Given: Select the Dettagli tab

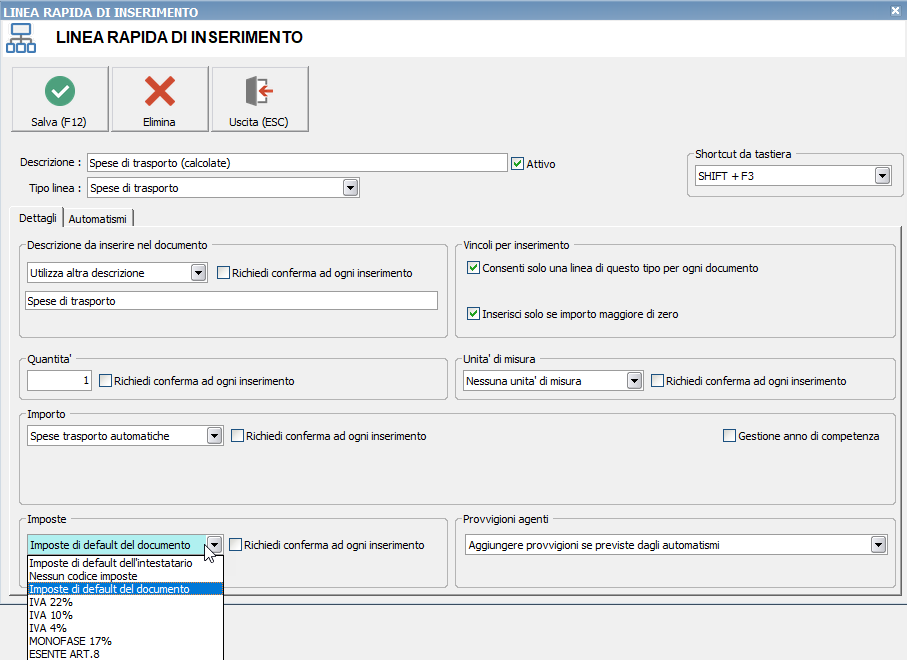Looking at the screenshot, I should [38, 218].
